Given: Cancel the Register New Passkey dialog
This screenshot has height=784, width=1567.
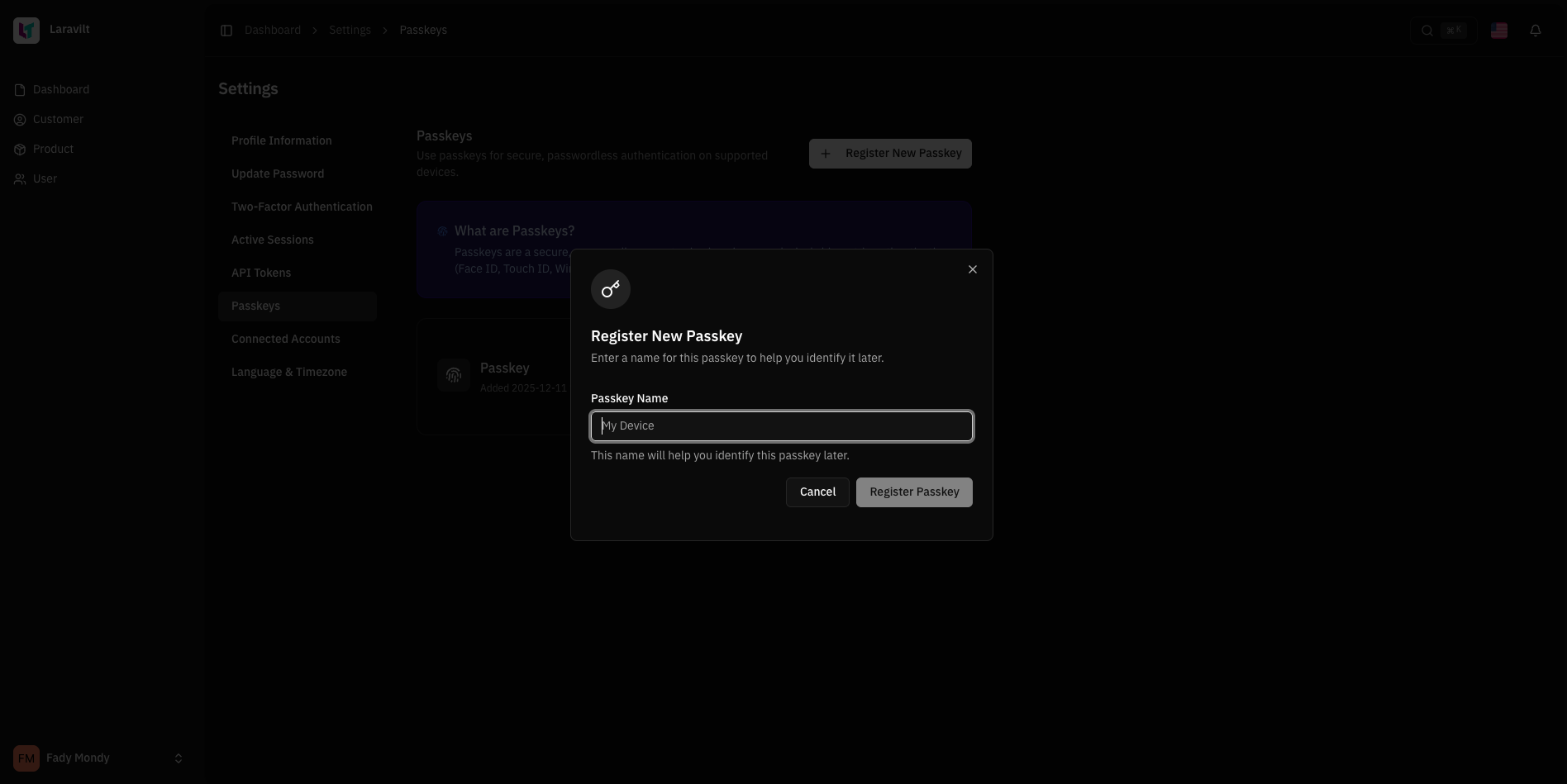Looking at the screenshot, I should (x=817, y=492).
